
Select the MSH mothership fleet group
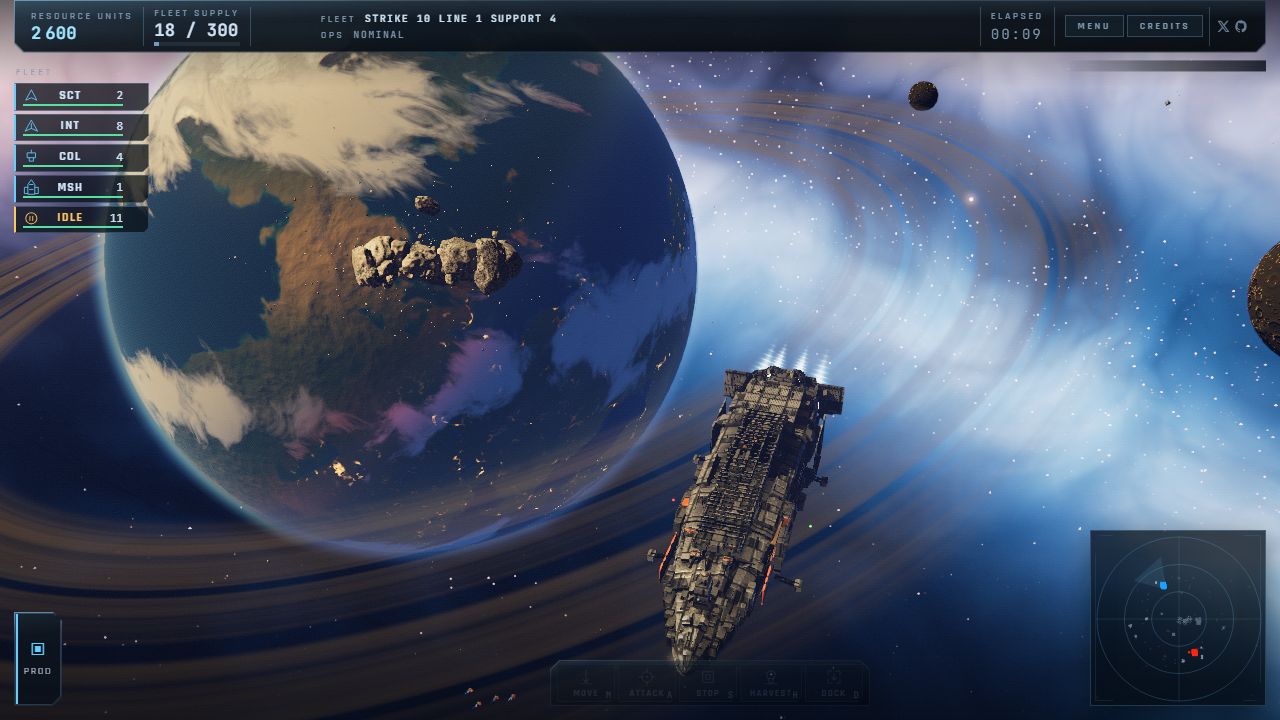82,188
